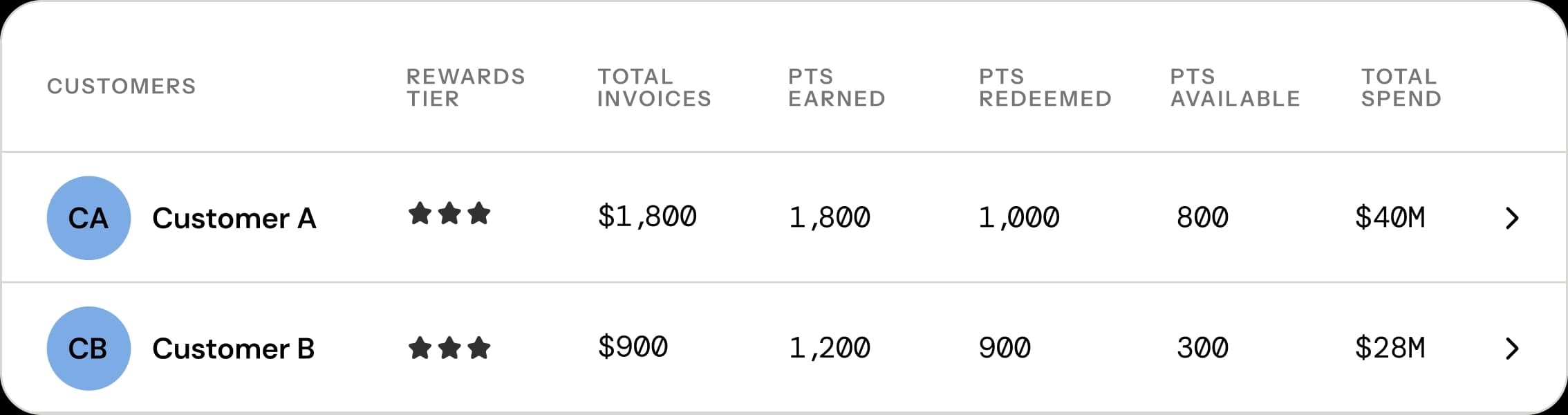Click Customer B's three-star rewards tier
This screenshot has width=1568, height=415.
click(x=449, y=348)
